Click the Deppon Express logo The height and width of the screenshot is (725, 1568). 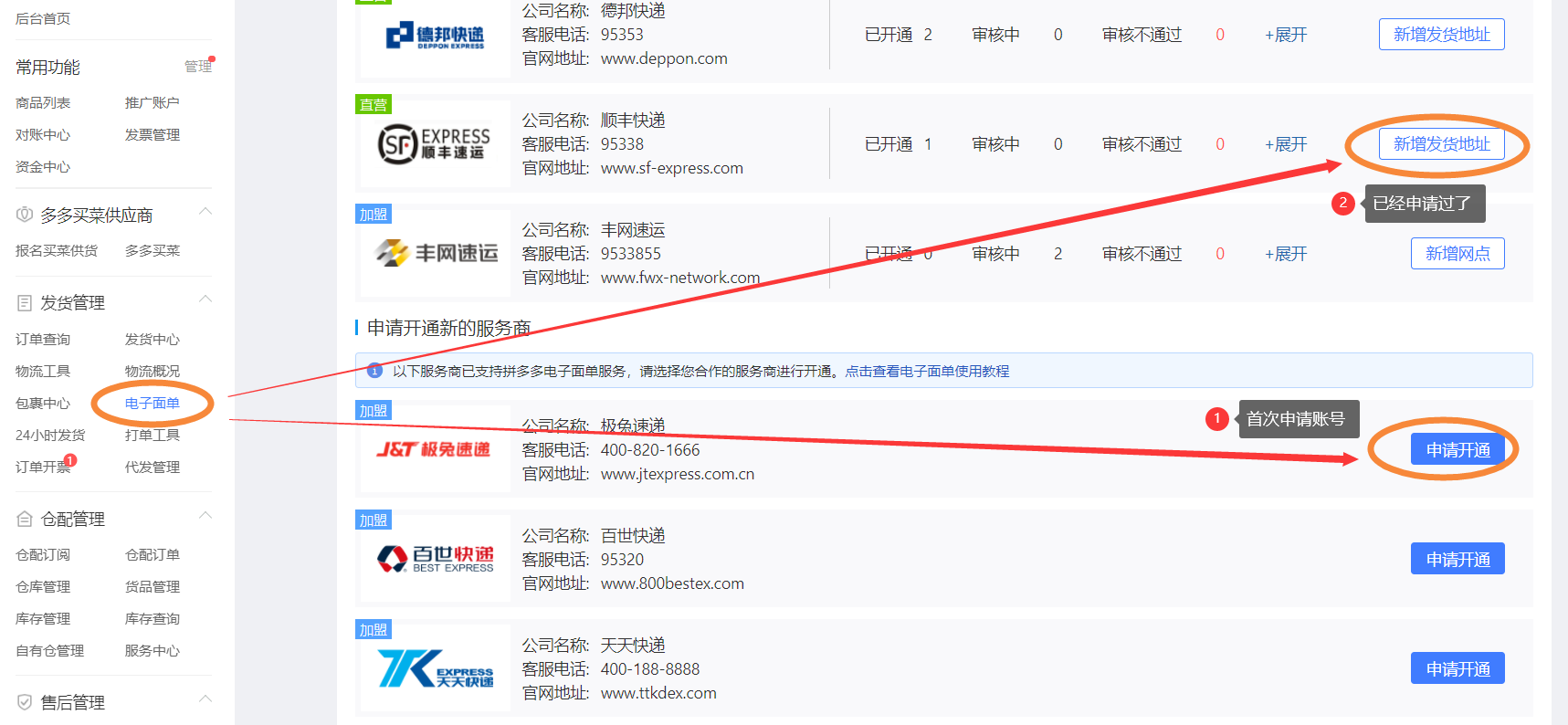pyautogui.click(x=435, y=36)
